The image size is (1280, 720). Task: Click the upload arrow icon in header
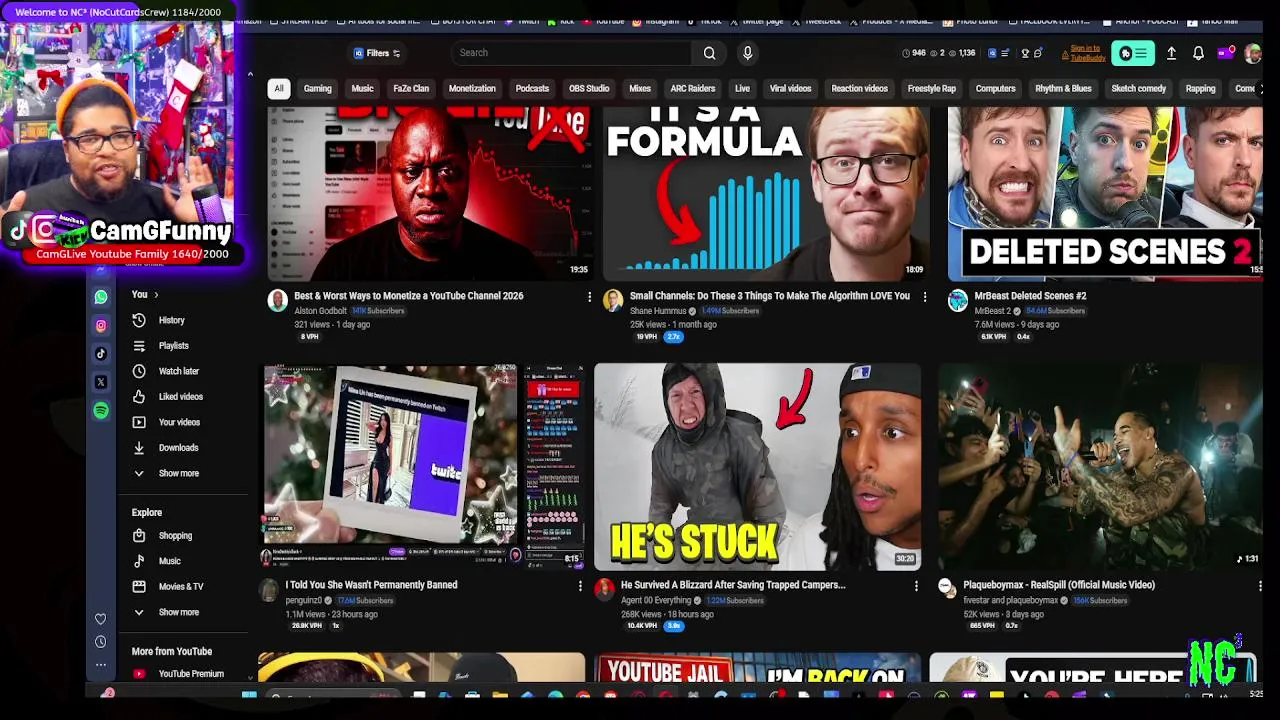tap(1171, 53)
